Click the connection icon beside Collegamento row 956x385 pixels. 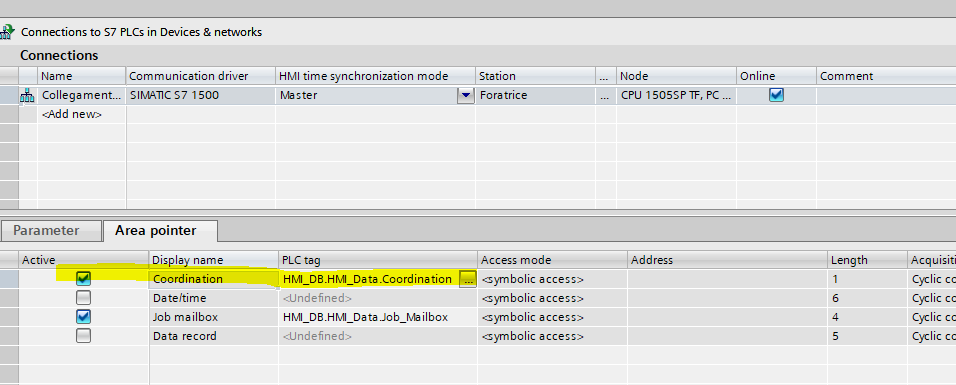[27, 95]
